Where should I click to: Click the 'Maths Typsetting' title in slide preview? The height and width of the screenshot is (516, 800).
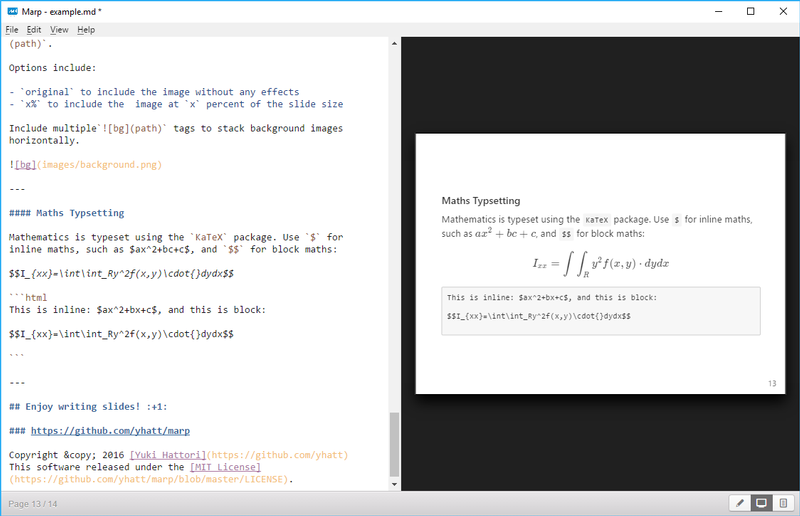pos(481,201)
